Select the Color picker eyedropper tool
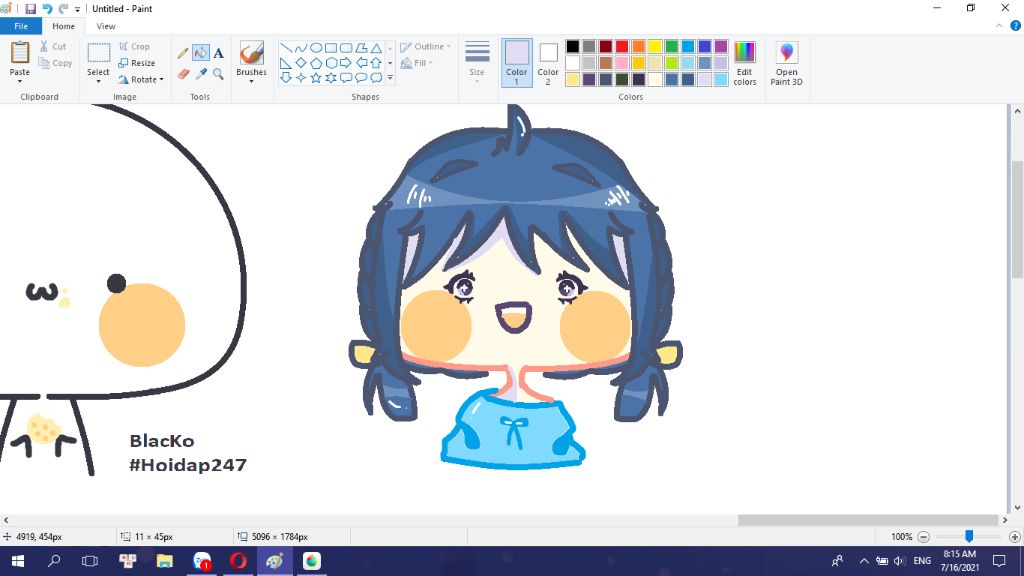Image resolution: width=1024 pixels, height=576 pixels. pos(200,74)
